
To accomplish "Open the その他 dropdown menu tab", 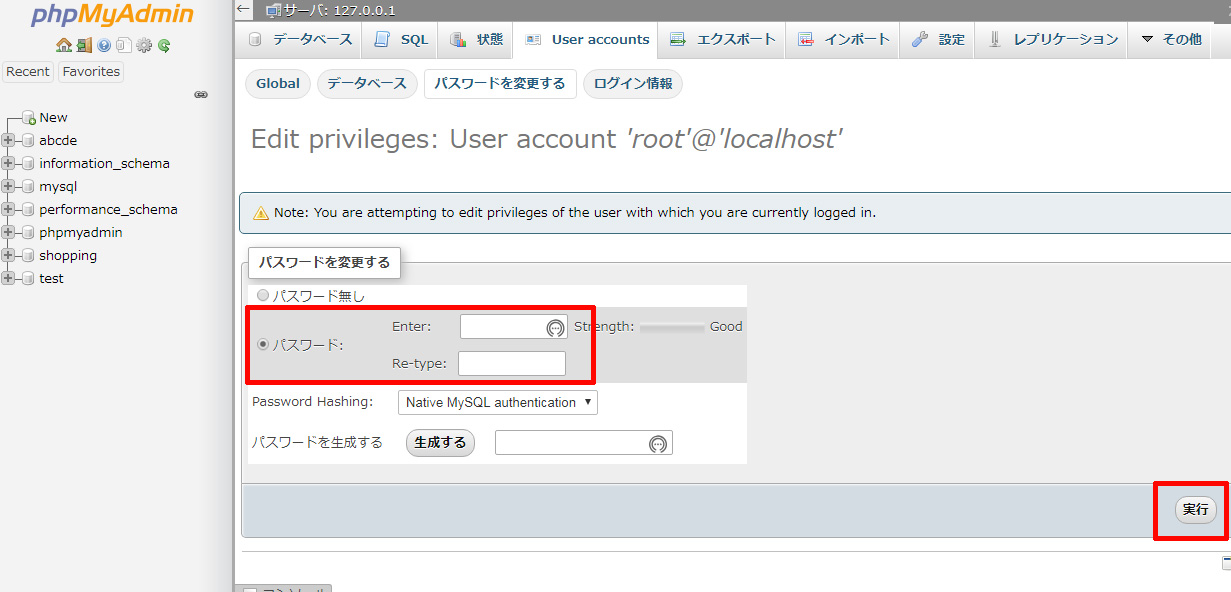I will point(1171,40).
